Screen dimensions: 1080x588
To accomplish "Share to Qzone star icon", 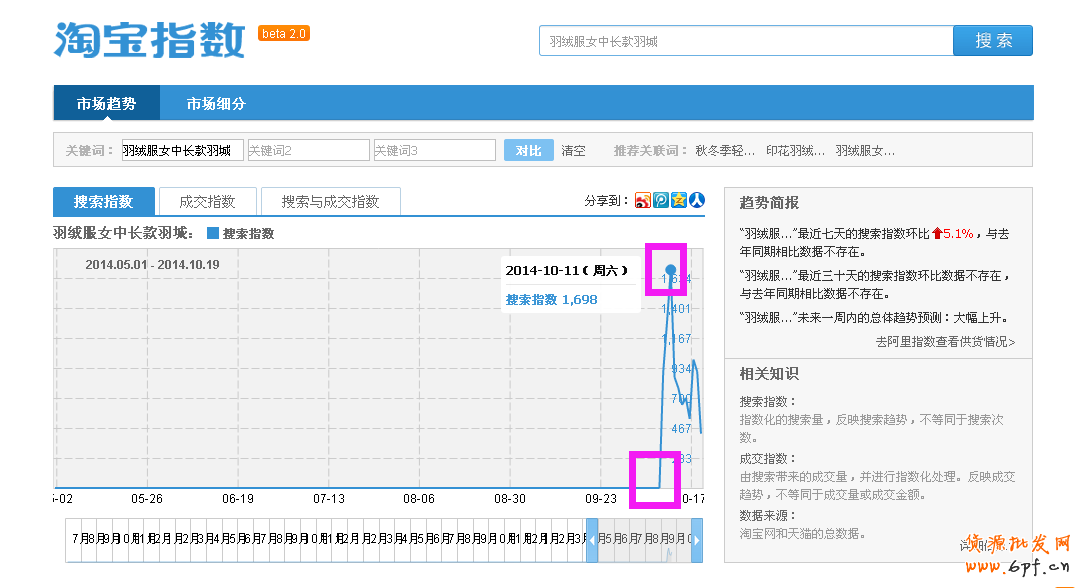I will point(679,200).
